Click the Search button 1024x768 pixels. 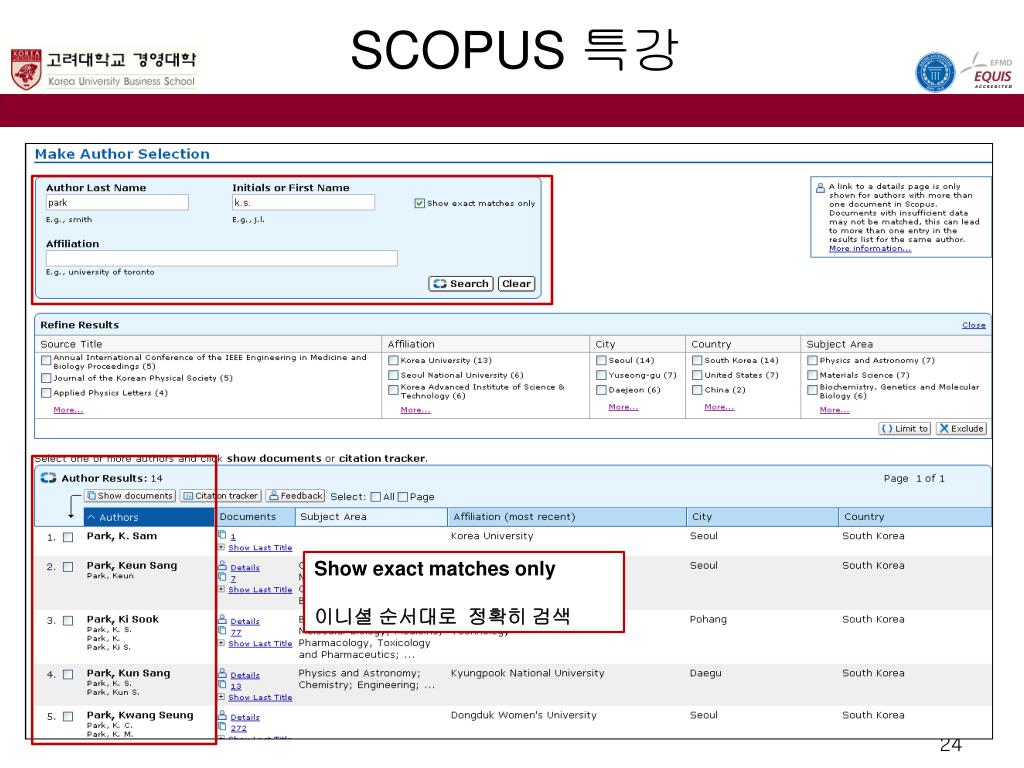pyautogui.click(x=461, y=284)
